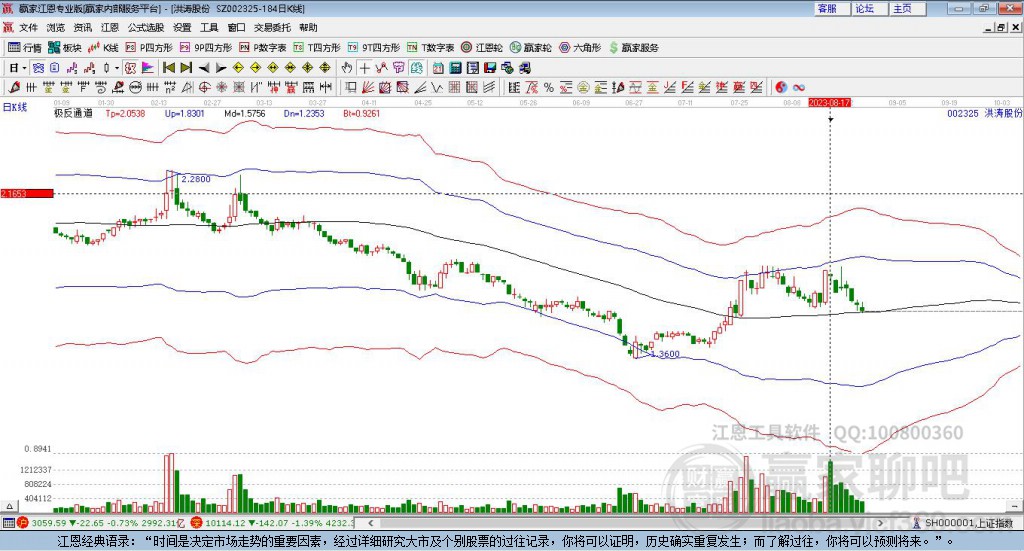The image size is (1024, 551).
Task: Switch to the K线 chart tool
Action: tap(103, 48)
